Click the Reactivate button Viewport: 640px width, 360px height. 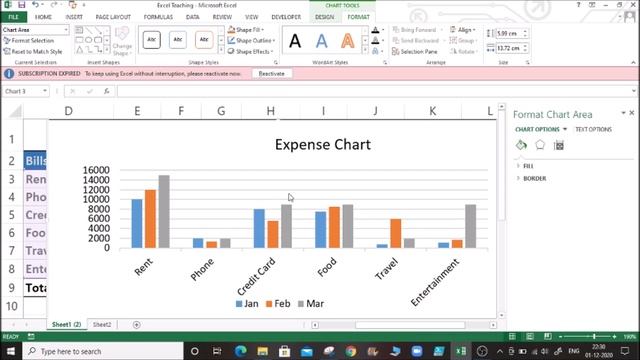click(x=271, y=74)
